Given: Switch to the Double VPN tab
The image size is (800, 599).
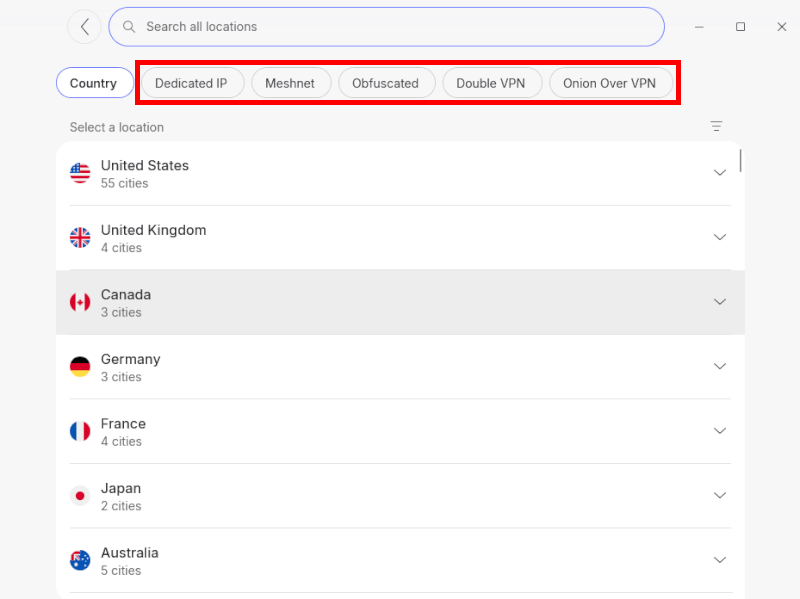Looking at the screenshot, I should [491, 83].
